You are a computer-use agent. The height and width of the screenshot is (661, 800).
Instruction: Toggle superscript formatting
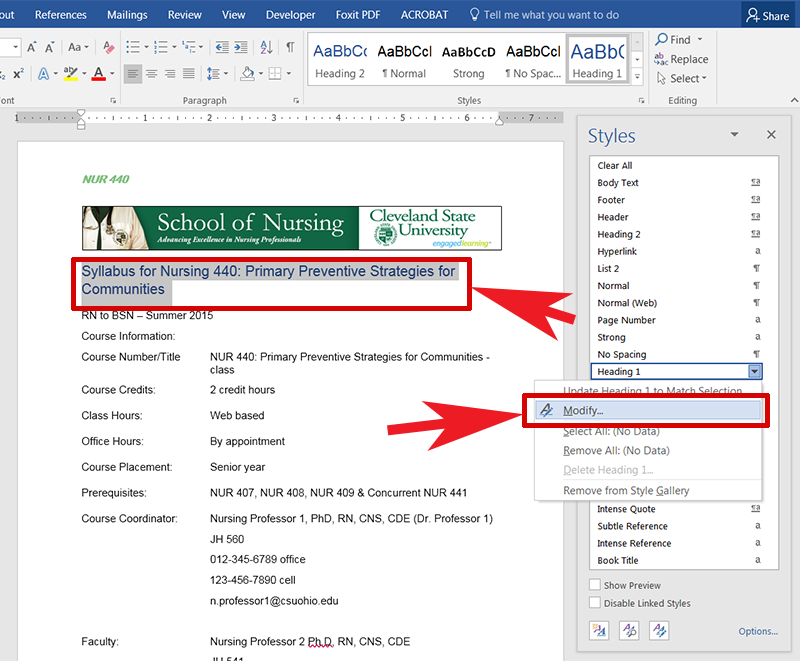coord(18,72)
